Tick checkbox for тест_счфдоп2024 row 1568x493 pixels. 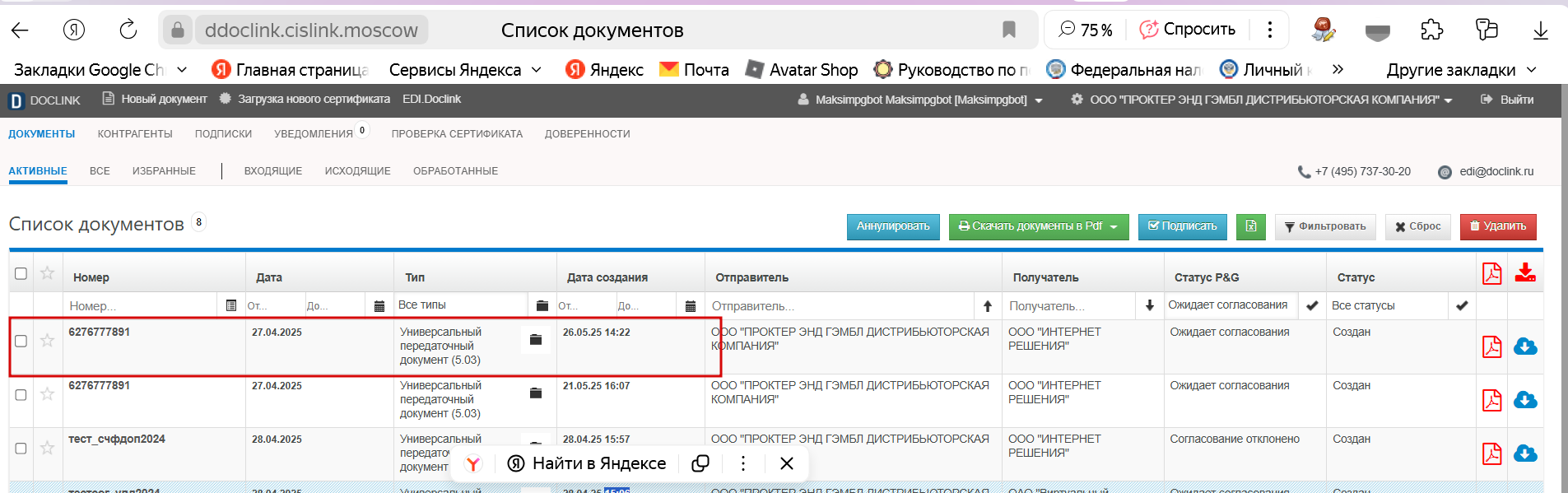[21, 449]
